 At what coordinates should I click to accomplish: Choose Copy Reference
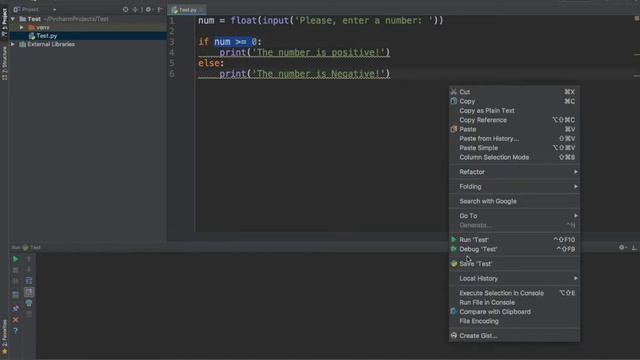(514, 120)
